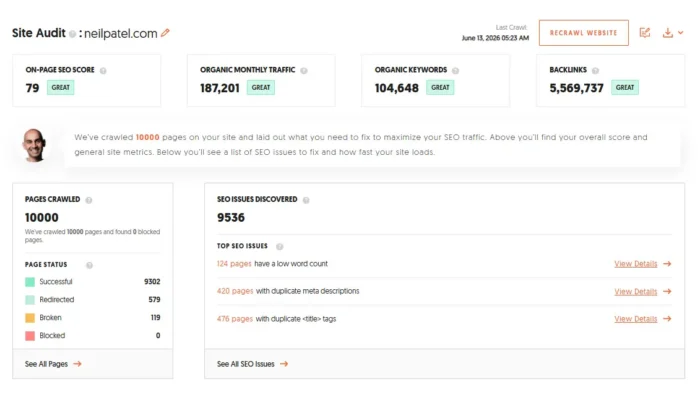This screenshot has height=397, width=700.
Task: Click arrow next to duplicate meta descriptions details
Action: 667,292
